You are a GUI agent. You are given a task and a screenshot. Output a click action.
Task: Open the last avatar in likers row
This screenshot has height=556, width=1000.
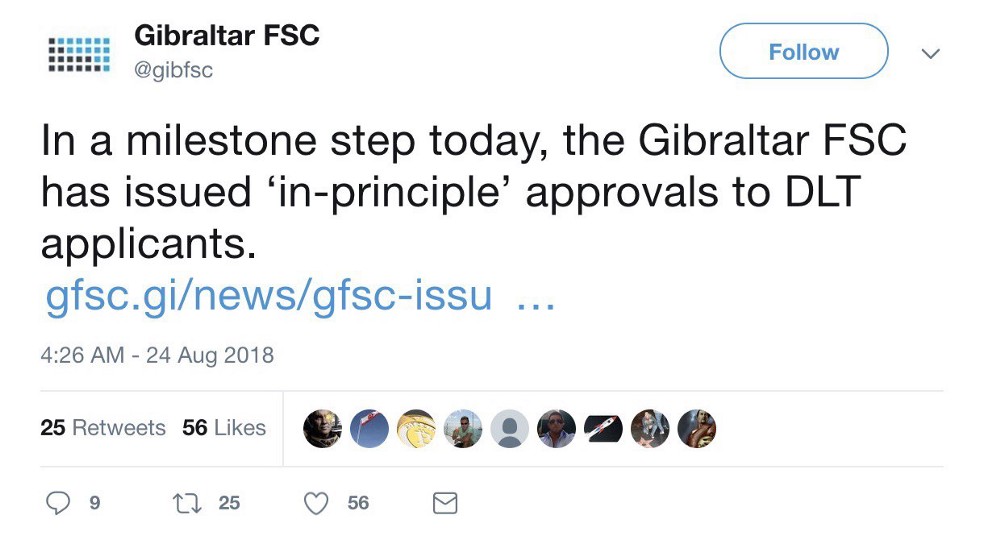pyautogui.click(x=696, y=428)
